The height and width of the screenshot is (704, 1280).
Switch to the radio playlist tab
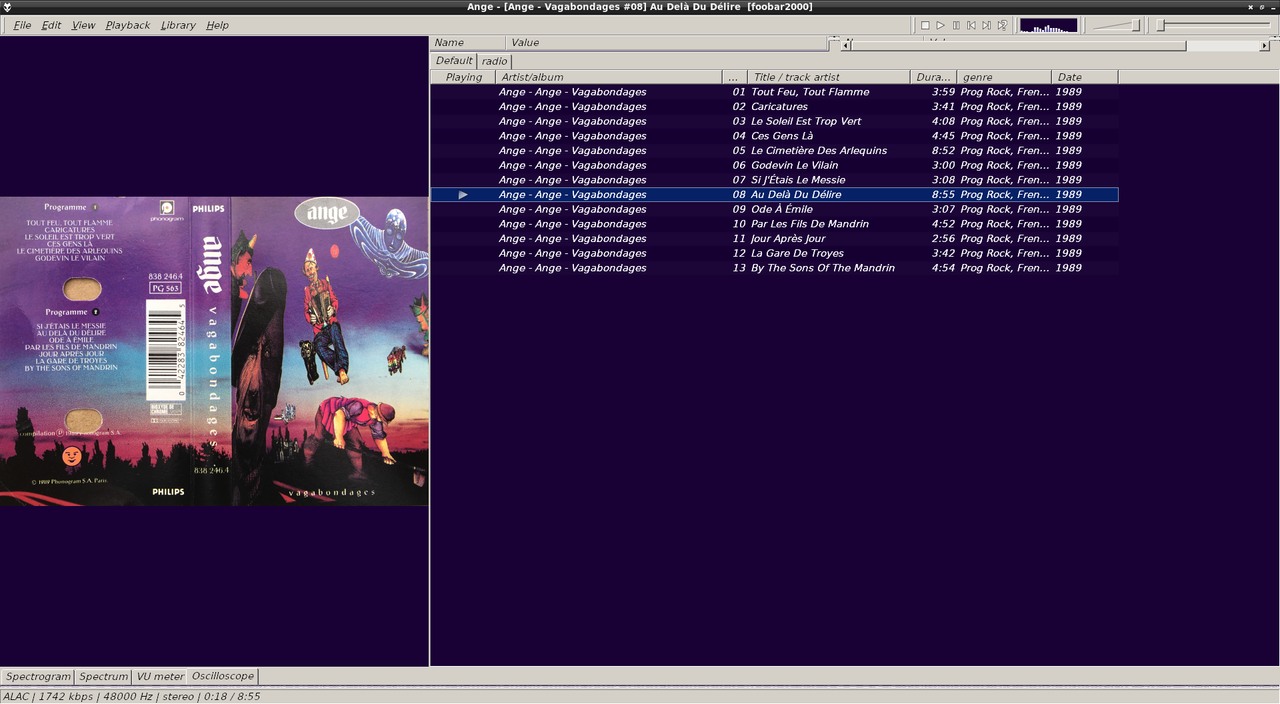click(494, 61)
